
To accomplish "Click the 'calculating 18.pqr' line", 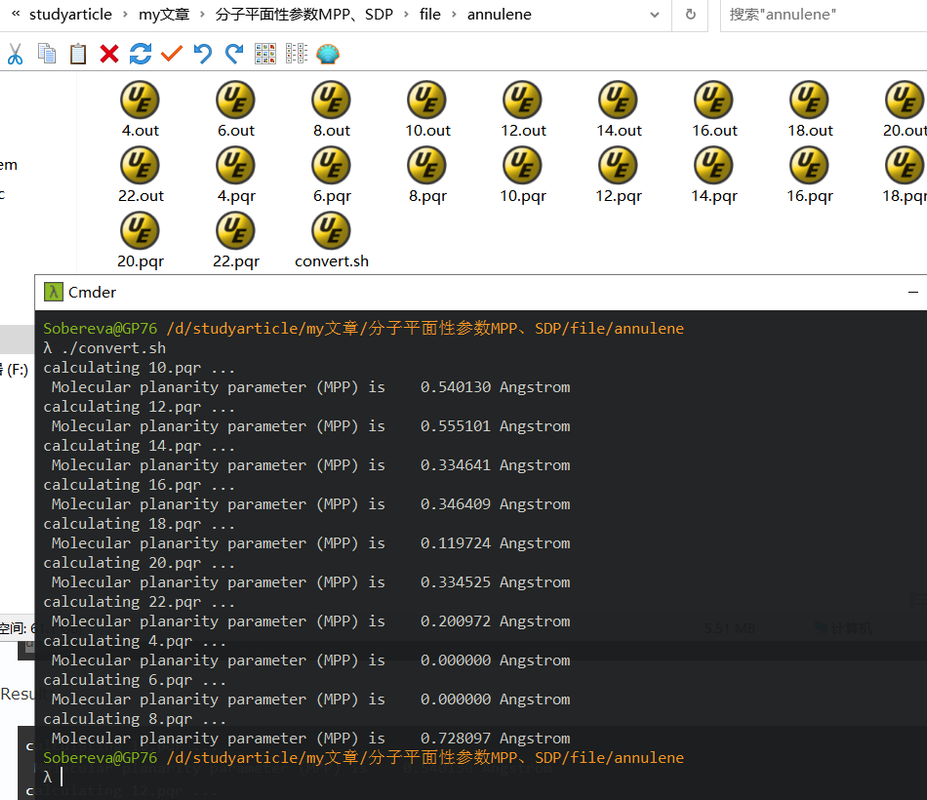I will click(139, 524).
